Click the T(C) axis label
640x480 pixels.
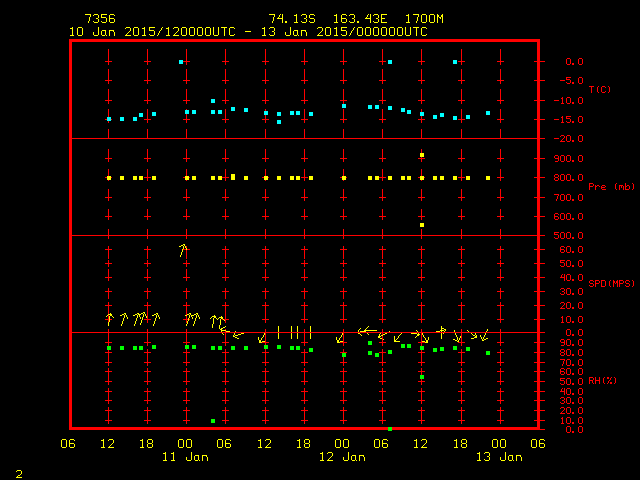coord(599,90)
